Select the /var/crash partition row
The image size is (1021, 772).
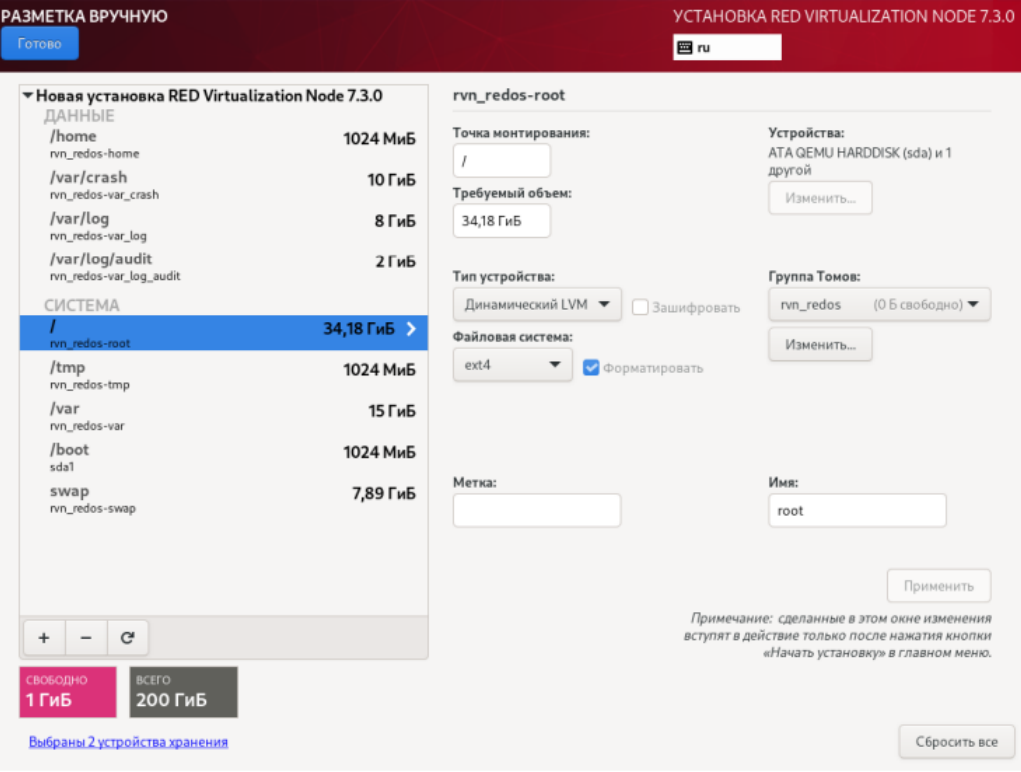click(x=223, y=185)
